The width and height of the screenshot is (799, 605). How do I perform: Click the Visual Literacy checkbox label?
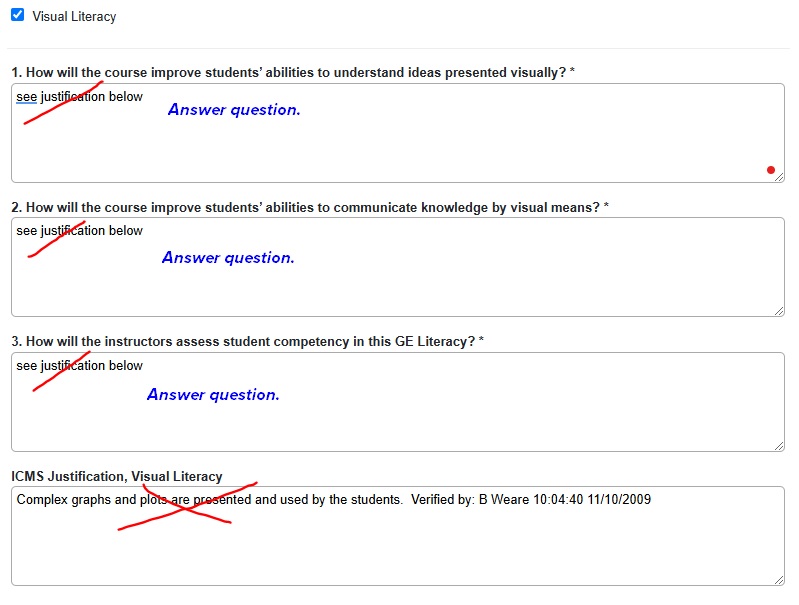(x=74, y=17)
